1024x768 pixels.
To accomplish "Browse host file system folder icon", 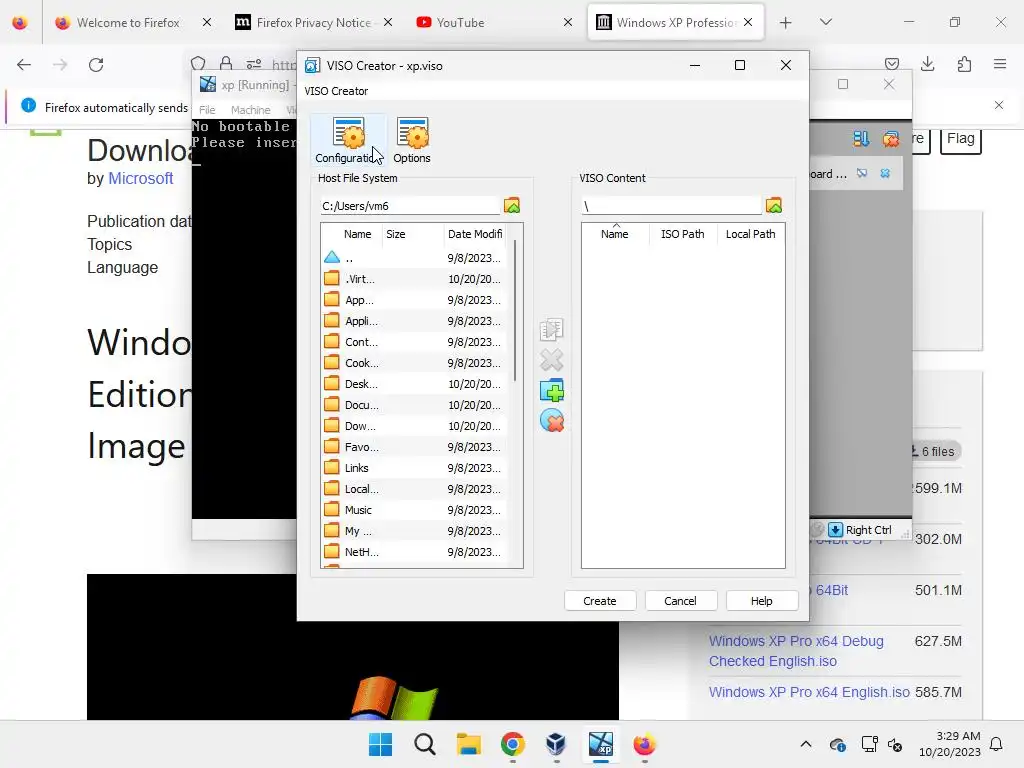I will [x=512, y=206].
